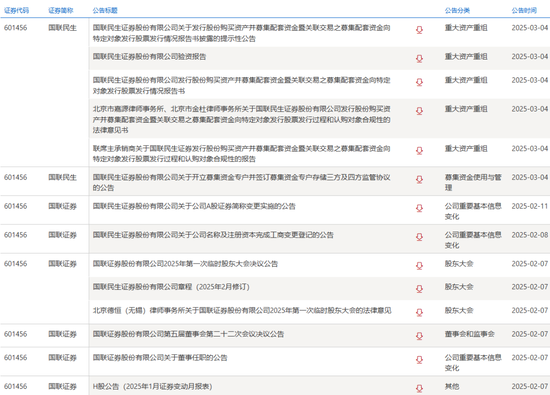This screenshot has width=550, height=395.
Task: Open the 章程（2025年2月修订）title
Action: 171,287
